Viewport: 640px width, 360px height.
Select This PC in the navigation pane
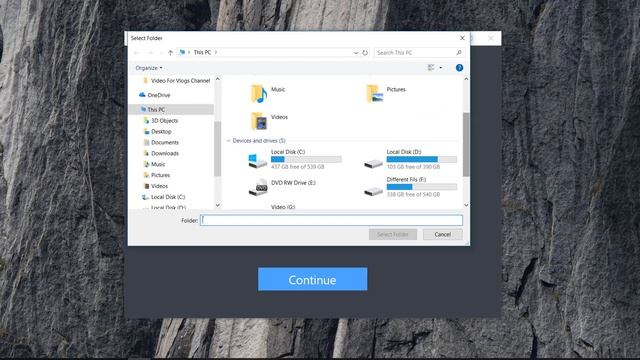(156, 109)
